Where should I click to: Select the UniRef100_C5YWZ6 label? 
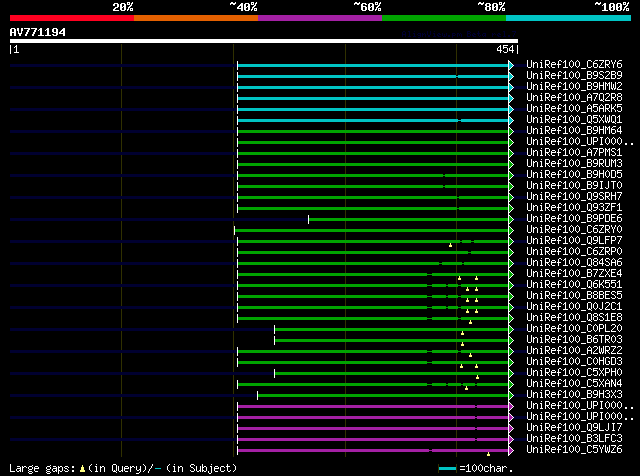(574, 450)
